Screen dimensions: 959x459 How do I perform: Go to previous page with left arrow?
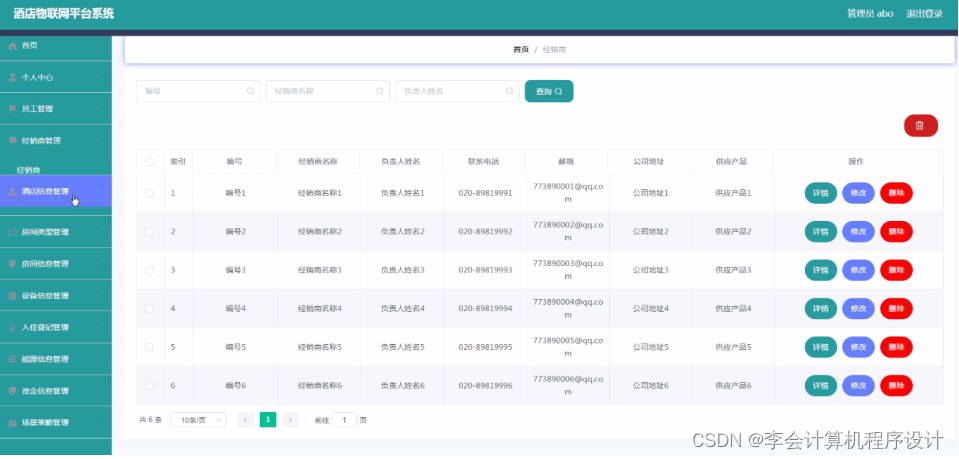pyautogui.click(x=245, y=420)
